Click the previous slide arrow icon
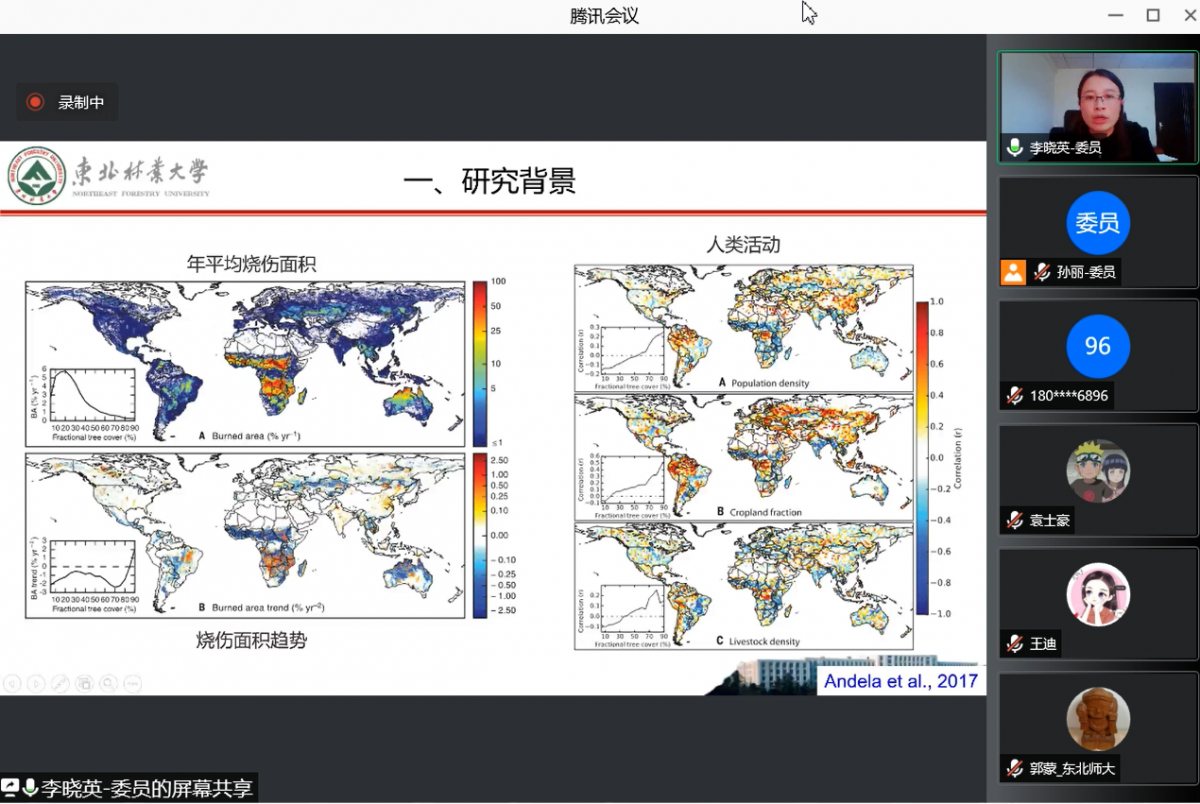The width and height of the screenshot is (1200, 804). (x=12, y=684)
